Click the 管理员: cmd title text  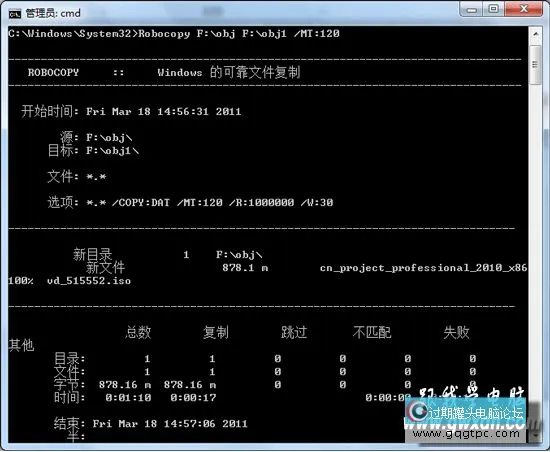[53, 13]
